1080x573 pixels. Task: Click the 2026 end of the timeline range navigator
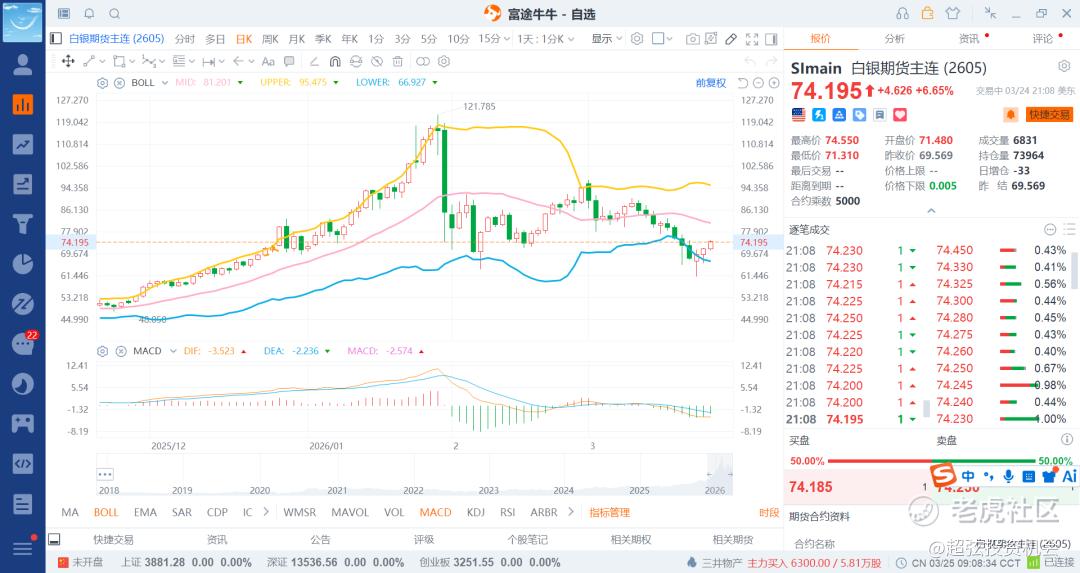tap(715, 489)
